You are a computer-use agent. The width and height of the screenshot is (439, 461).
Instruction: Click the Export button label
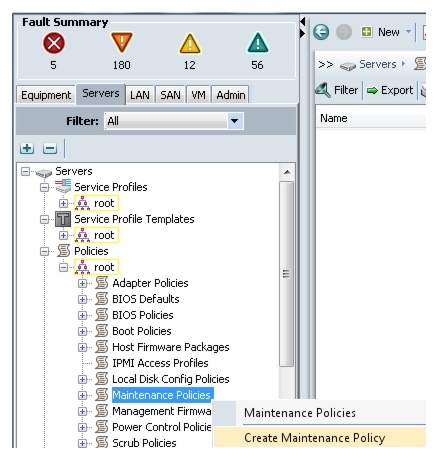(397, 90)
